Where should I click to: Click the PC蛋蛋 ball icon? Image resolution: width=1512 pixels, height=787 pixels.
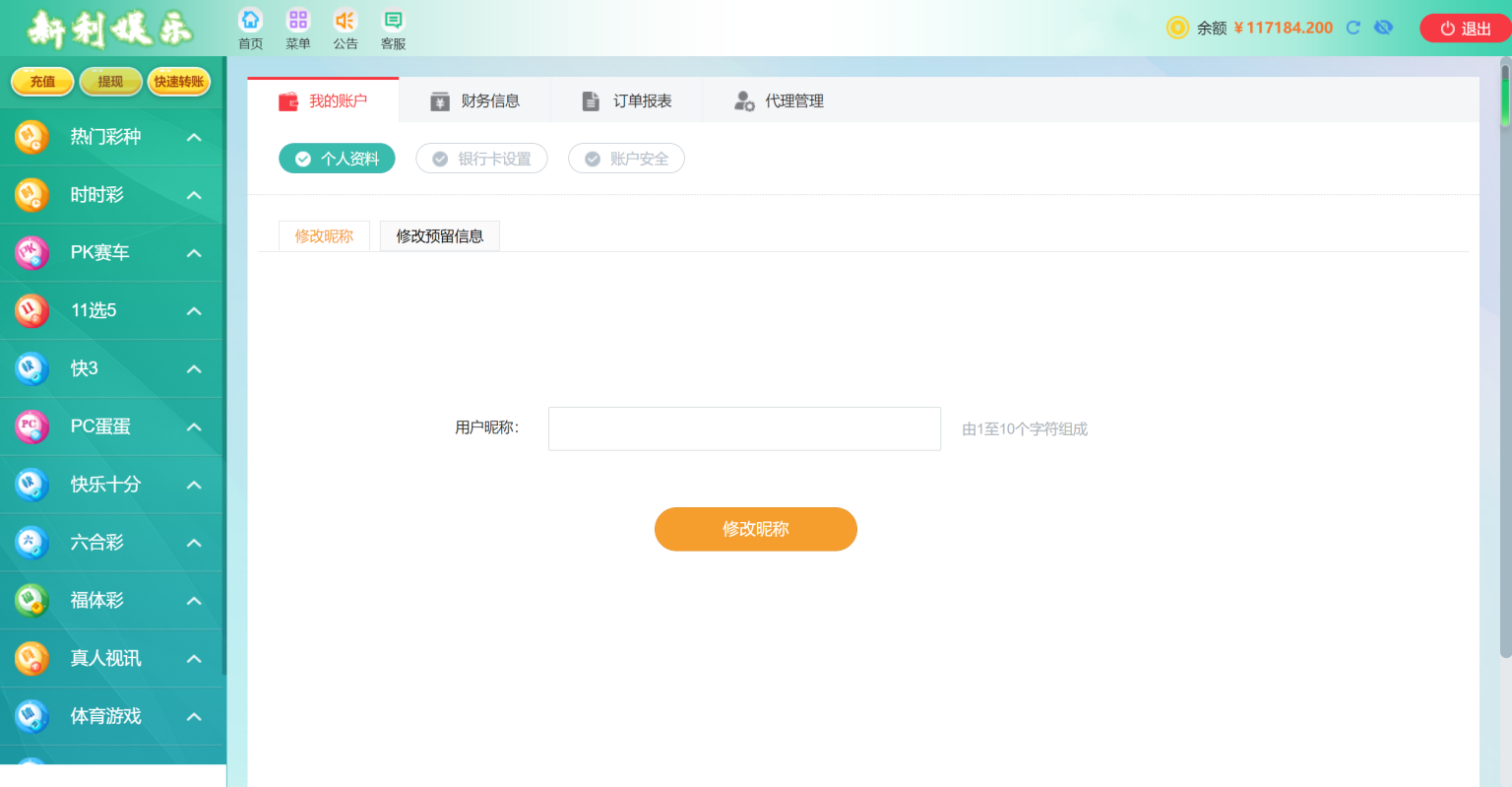pos(31,426)
